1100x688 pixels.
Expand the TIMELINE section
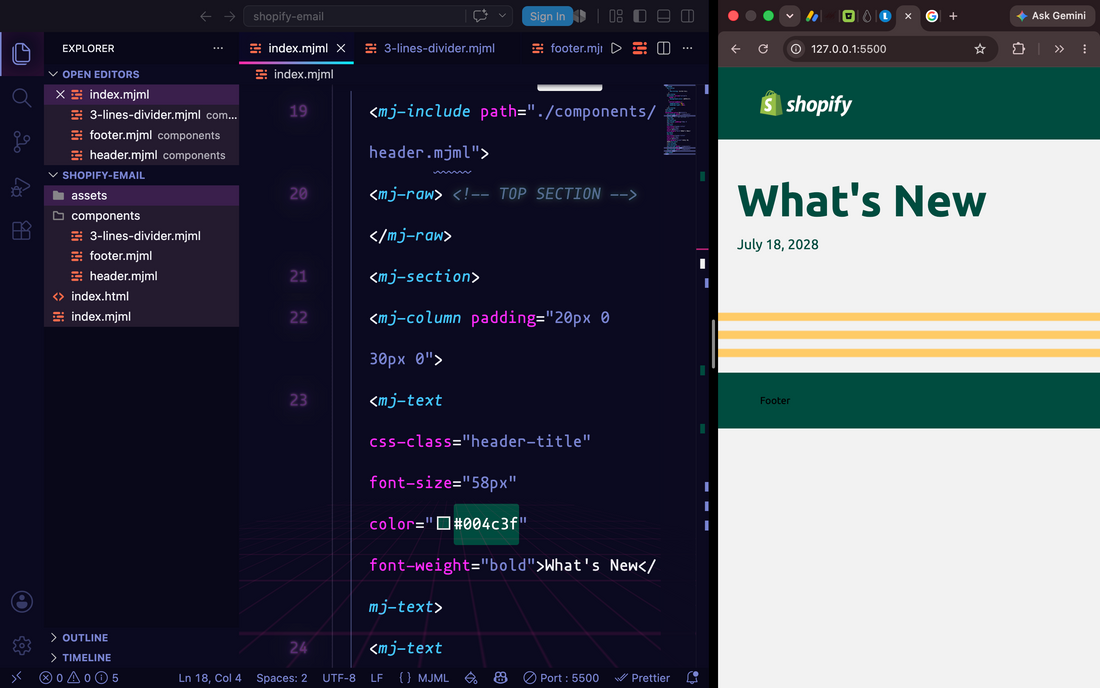coord(141,658)
